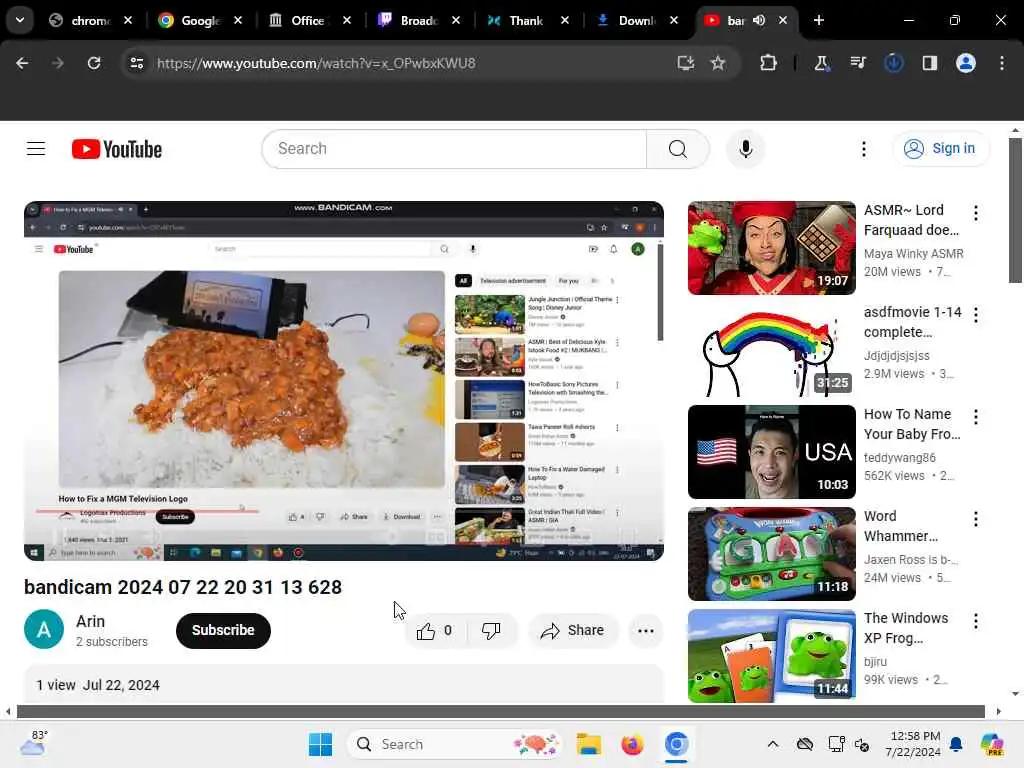Screen dimensions: 1024x768
Task: Click the horizontal scrollbar at page bottom
Action: 501,711
